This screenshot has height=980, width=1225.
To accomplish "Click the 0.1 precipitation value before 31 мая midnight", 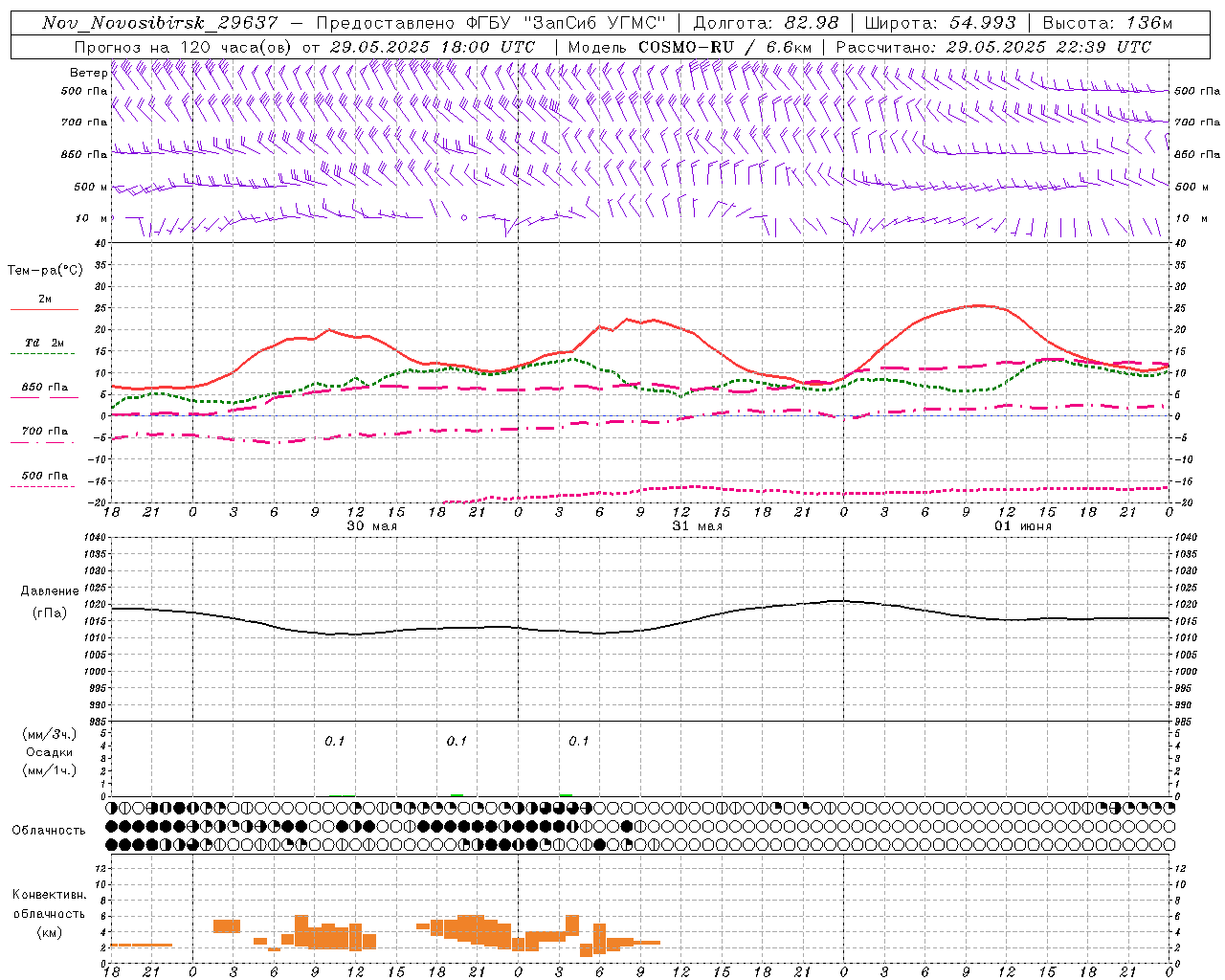I will click(457, 741).
